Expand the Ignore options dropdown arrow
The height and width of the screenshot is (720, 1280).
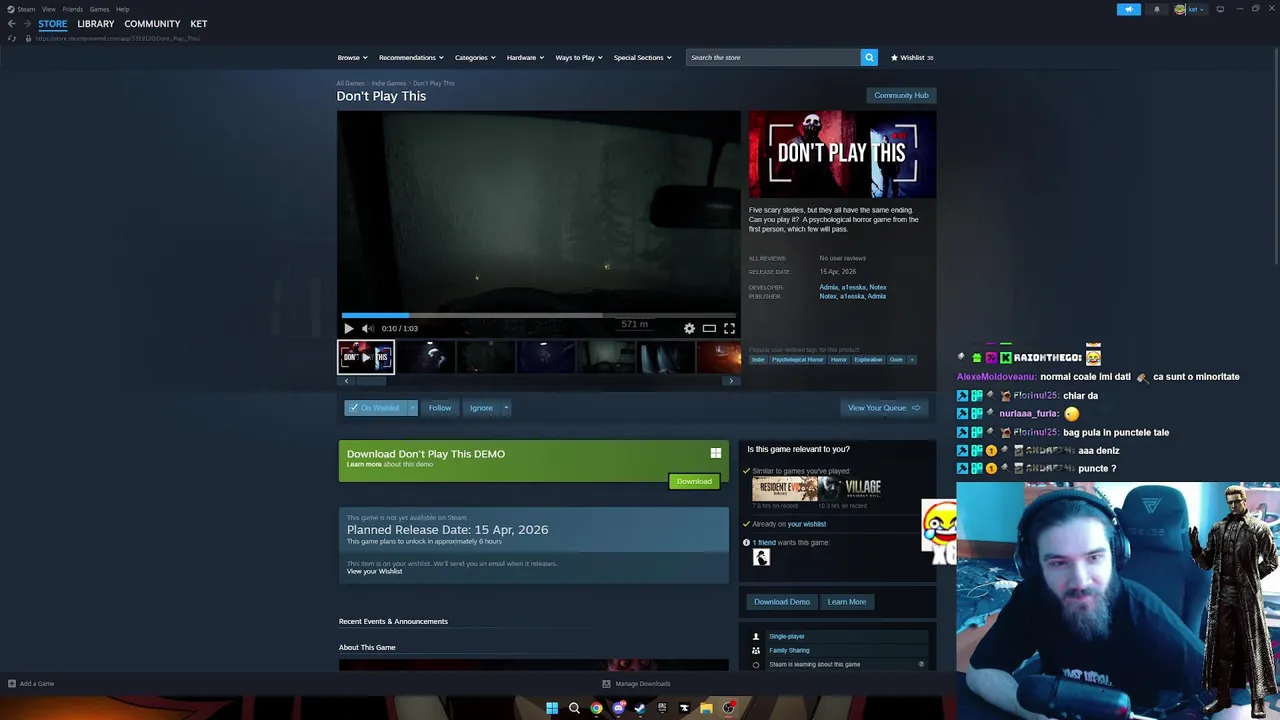[x=506, y=408]
